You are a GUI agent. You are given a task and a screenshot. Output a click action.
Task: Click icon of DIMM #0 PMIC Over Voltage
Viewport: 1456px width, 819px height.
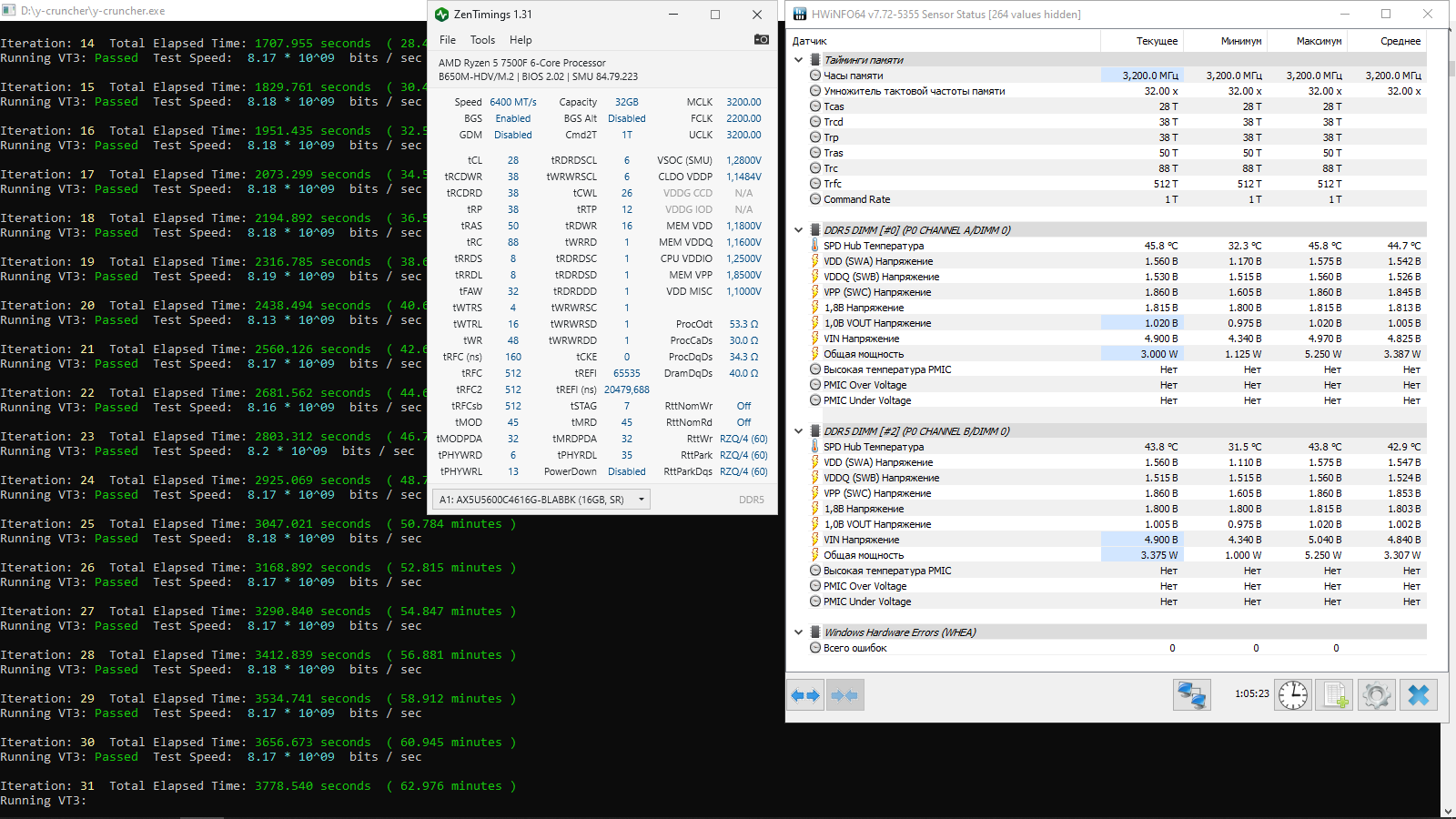tap(815, 385)
